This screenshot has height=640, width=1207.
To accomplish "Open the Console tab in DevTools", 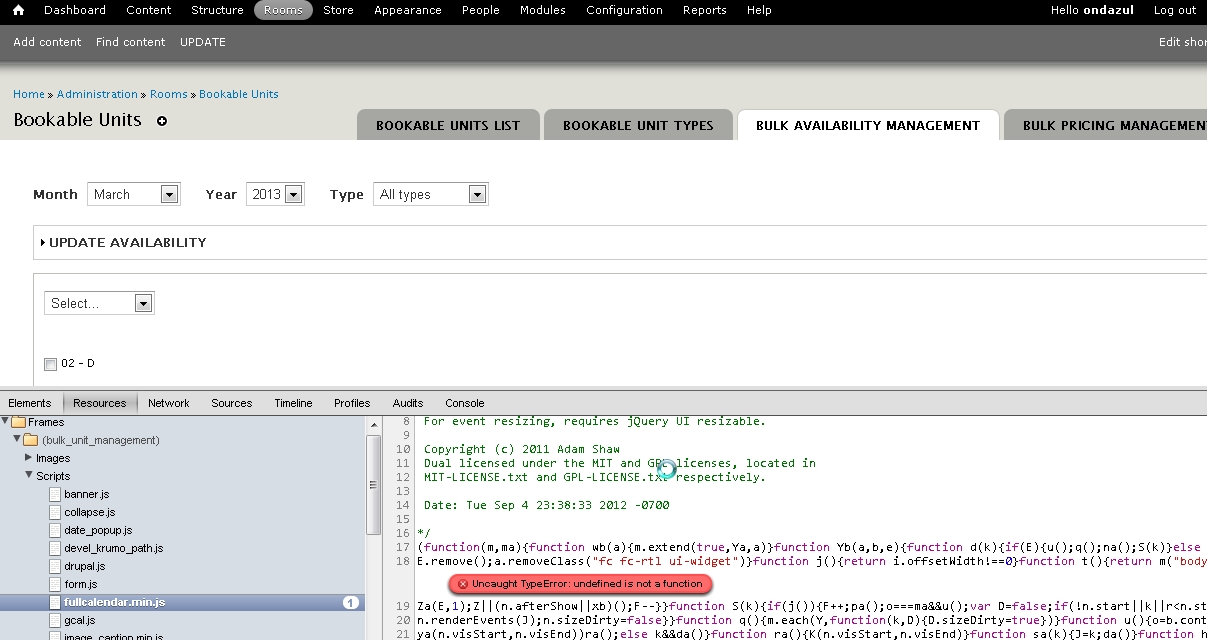I will coord(464,403).
